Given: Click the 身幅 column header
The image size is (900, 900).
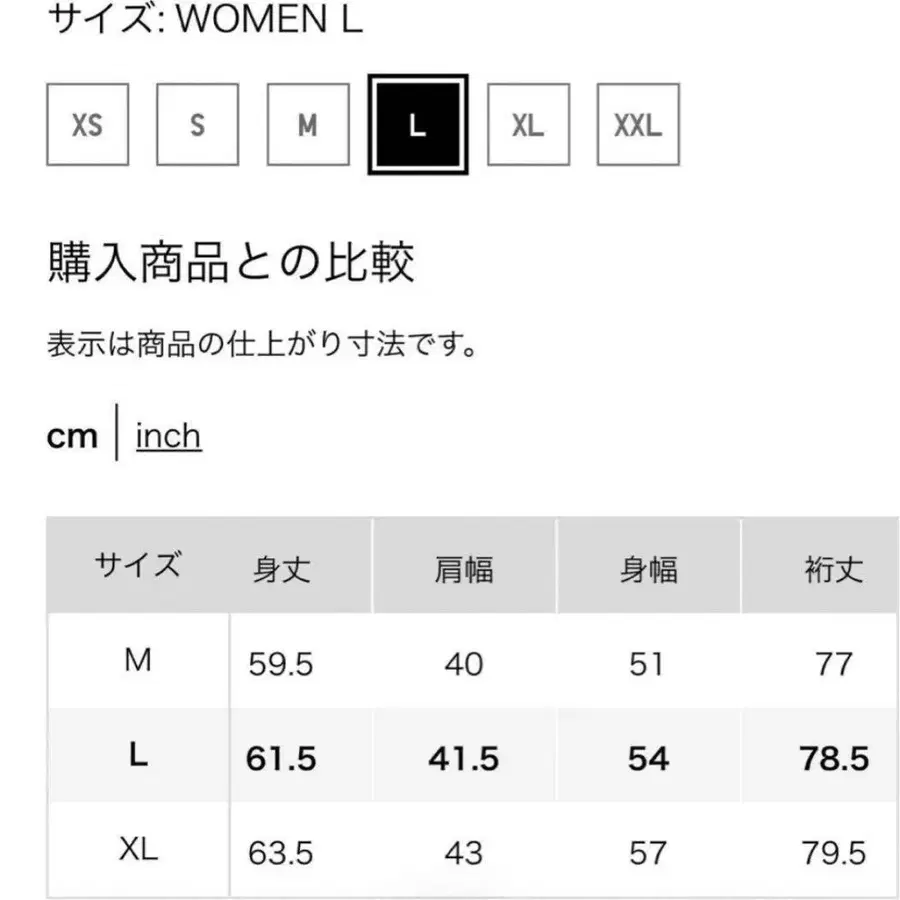Looking at the screenshot, I should (x=648, y=568).
